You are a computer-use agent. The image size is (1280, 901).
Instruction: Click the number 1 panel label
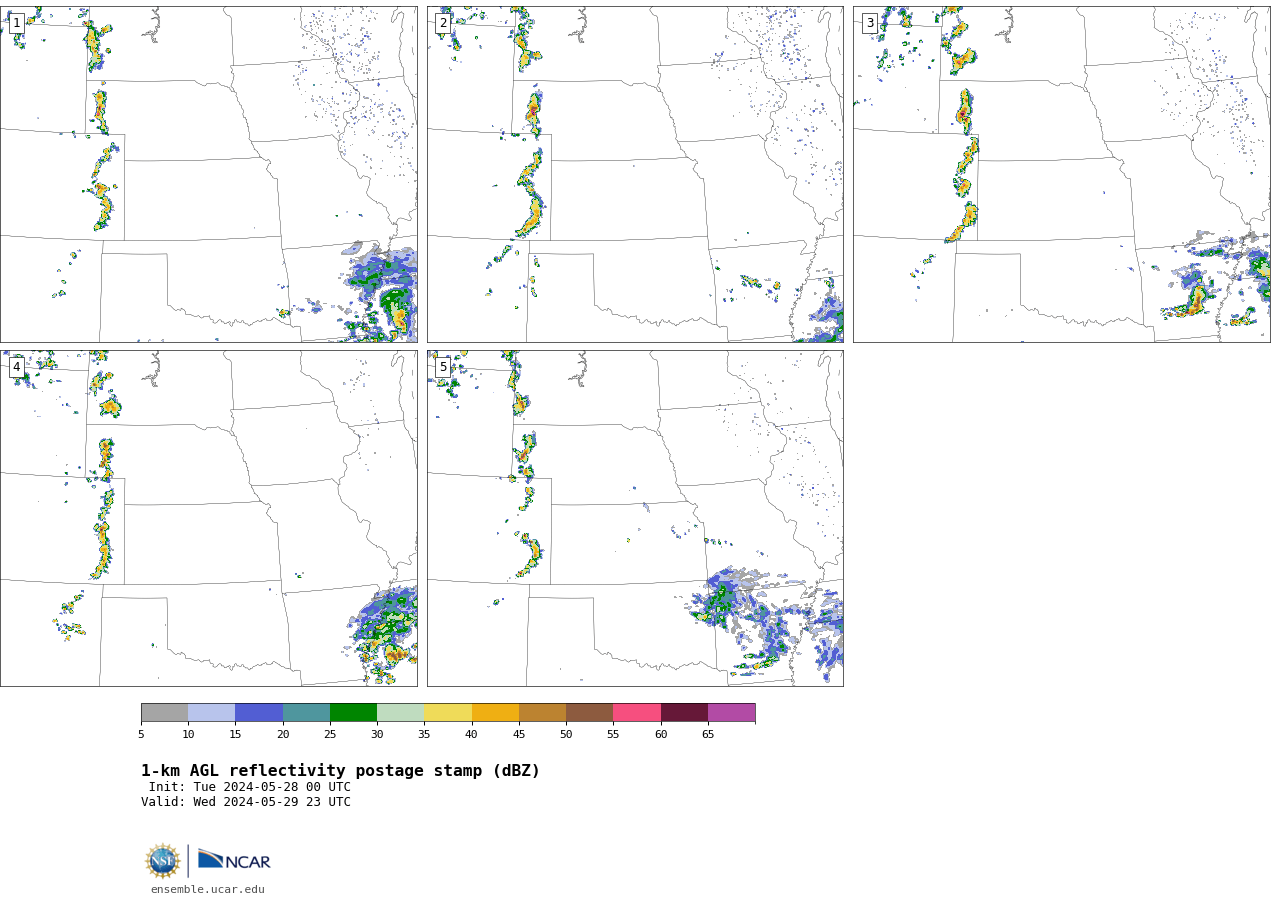pyautogui.click(x=17, y=23)
